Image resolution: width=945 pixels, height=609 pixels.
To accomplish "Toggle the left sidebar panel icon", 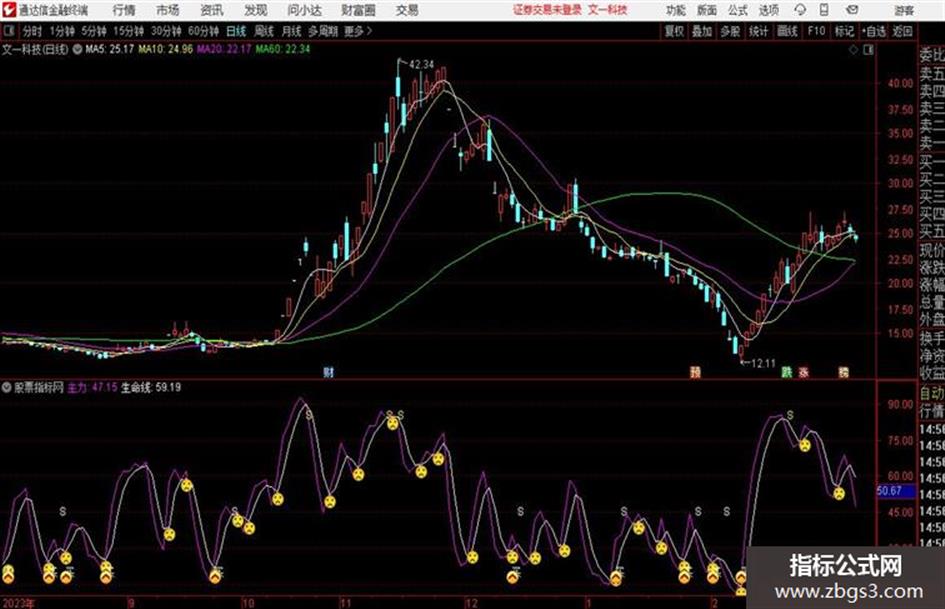I will click(x=8, y=31).
